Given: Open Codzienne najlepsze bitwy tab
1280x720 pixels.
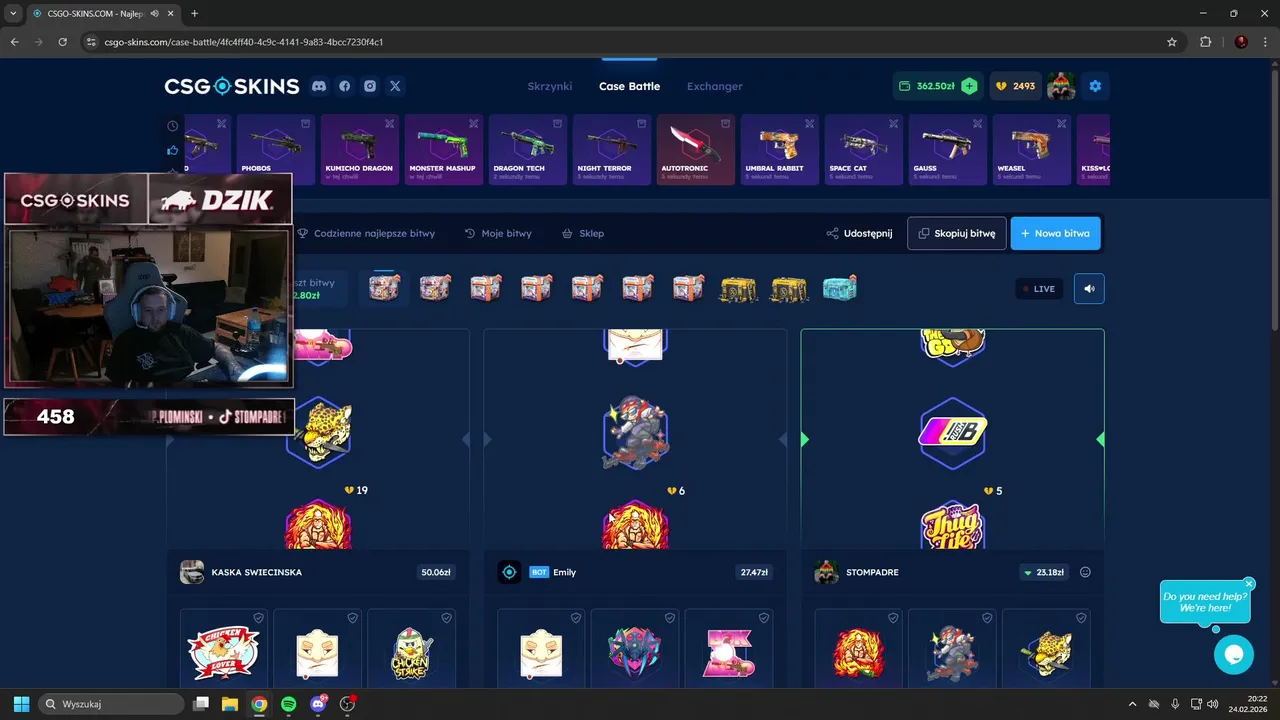Looking at the screenshot, I should [366, 233].
